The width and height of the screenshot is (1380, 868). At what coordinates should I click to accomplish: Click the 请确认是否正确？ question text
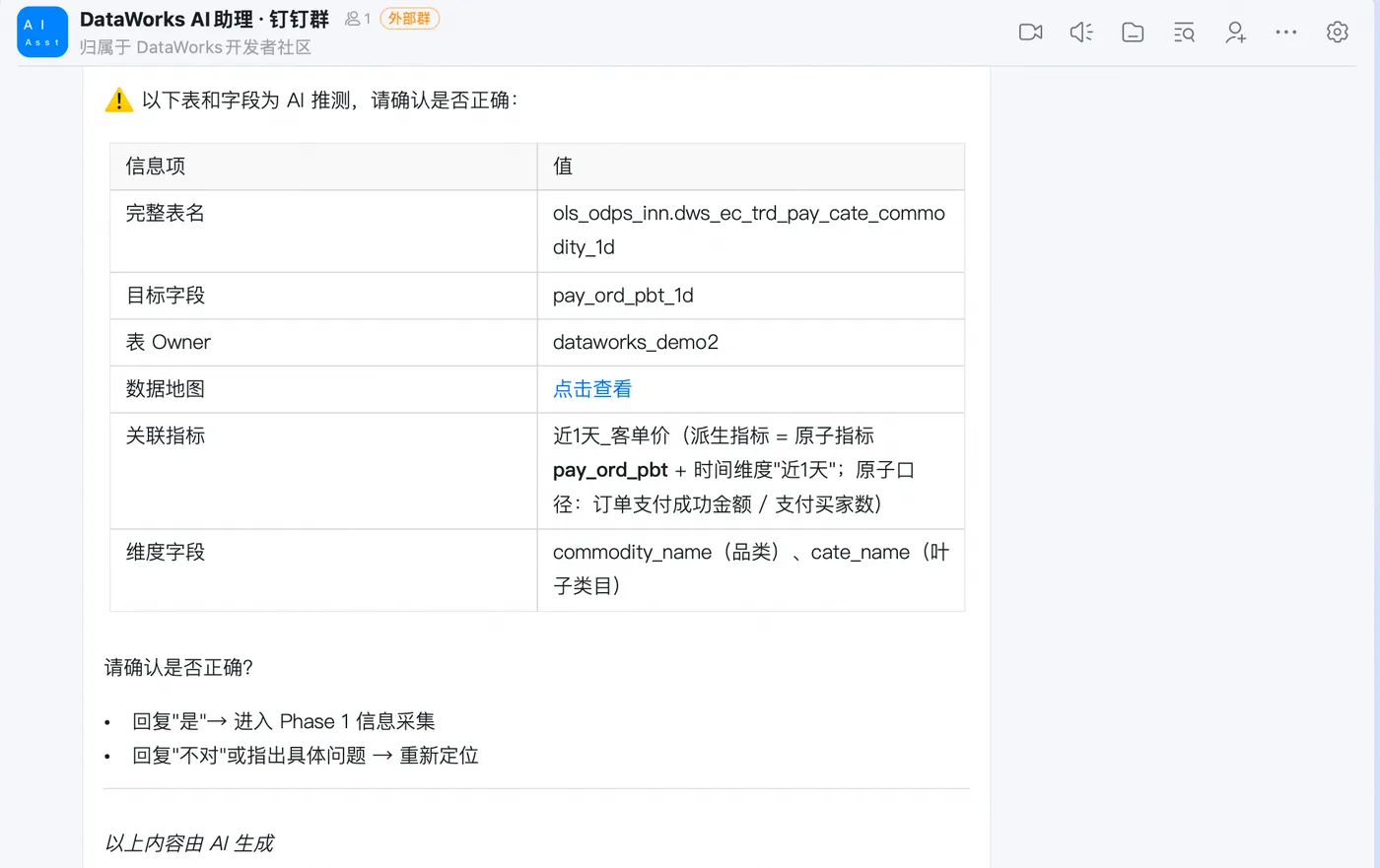click(x=178, y=668)
